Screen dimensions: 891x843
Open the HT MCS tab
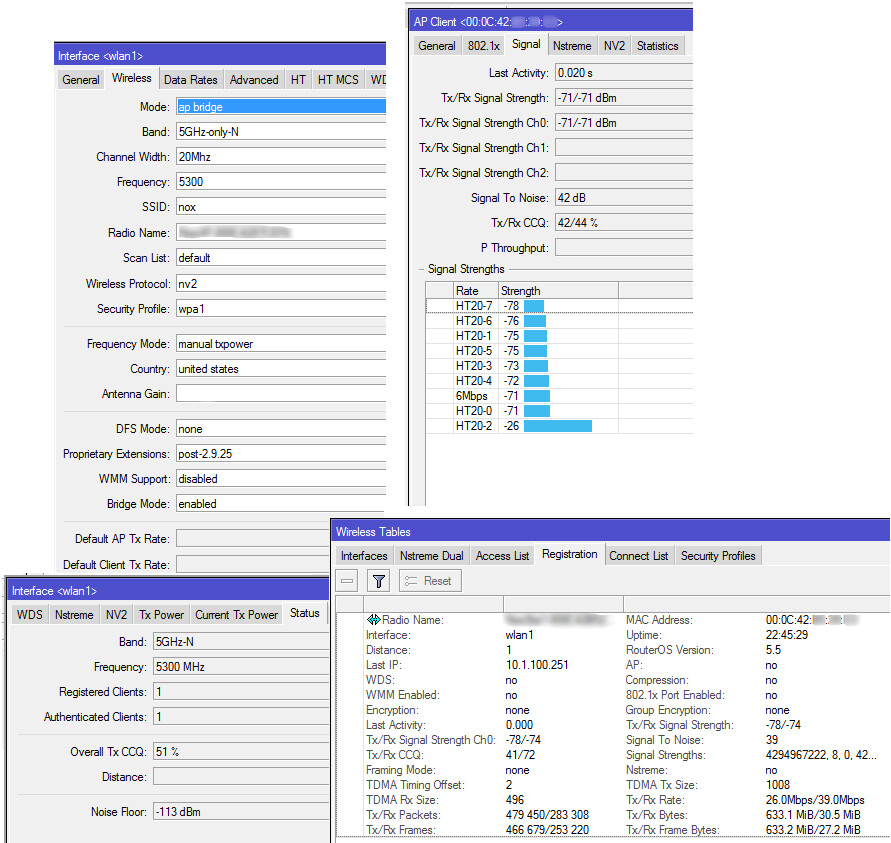pos(338,80)
